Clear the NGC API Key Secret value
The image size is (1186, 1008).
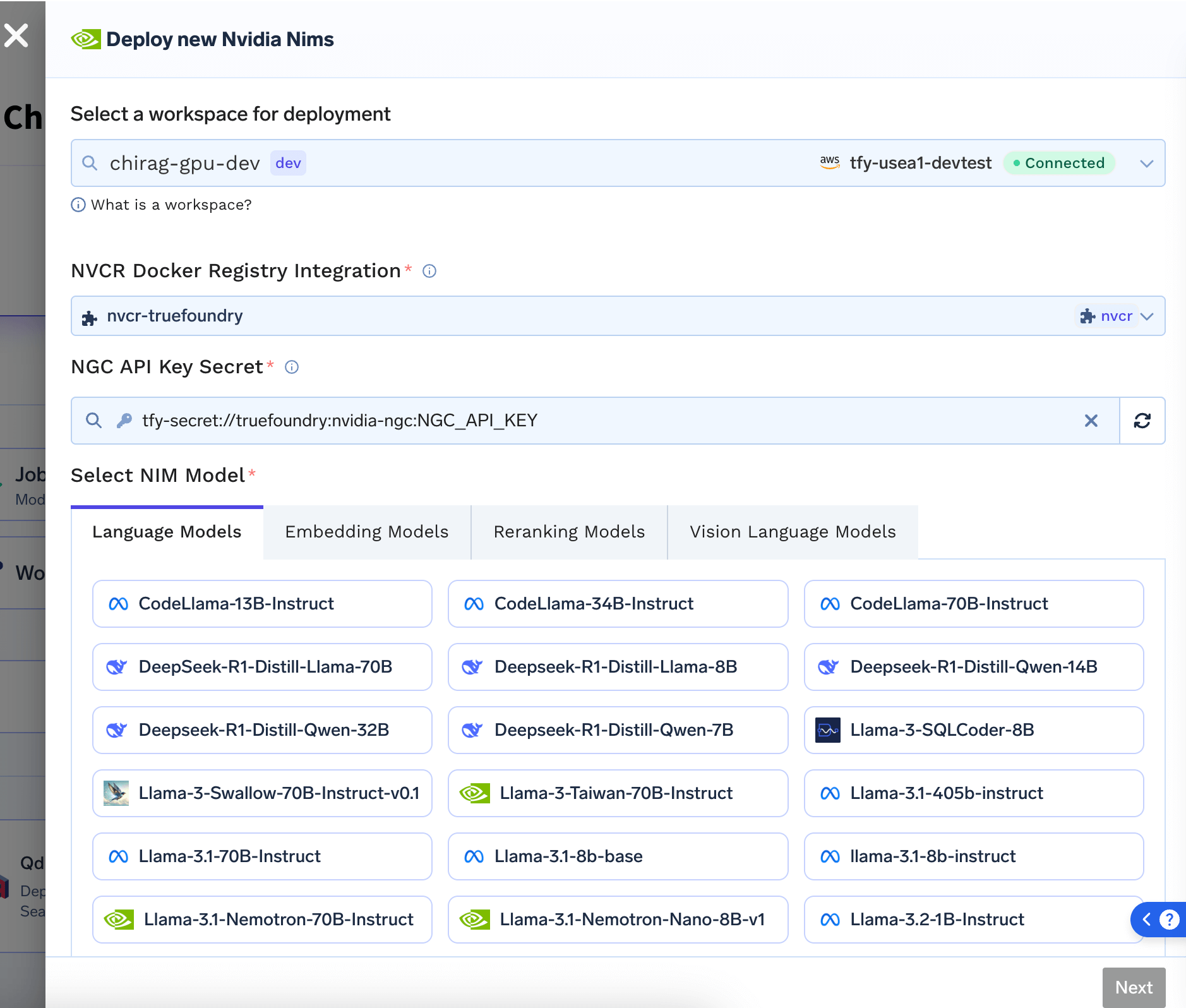point(1091,421)
